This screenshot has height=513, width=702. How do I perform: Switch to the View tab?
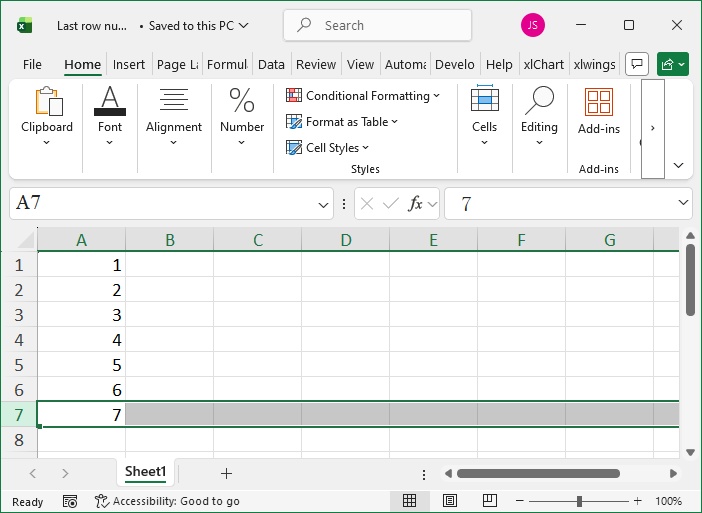360,64
